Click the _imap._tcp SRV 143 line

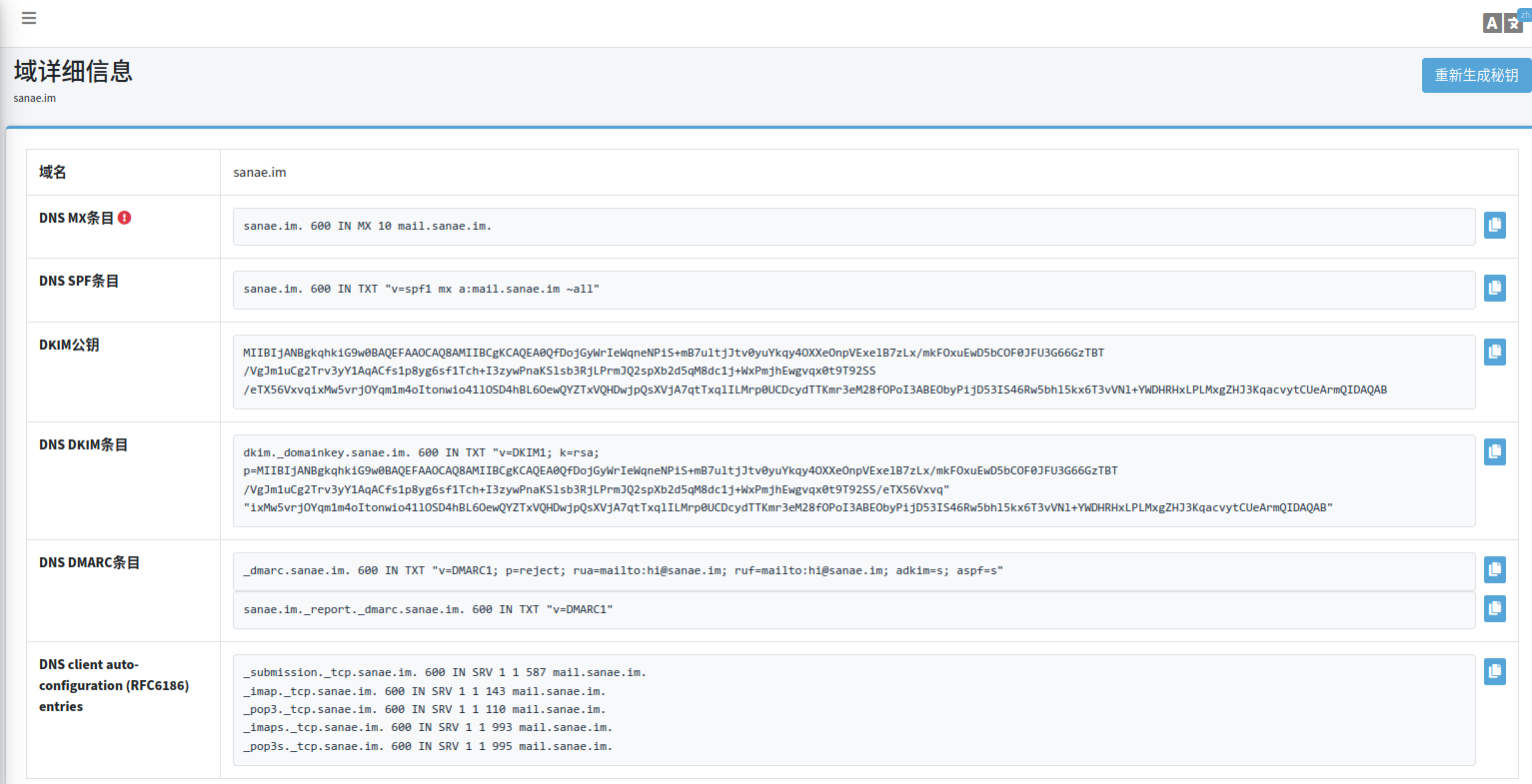pos(425,691)
